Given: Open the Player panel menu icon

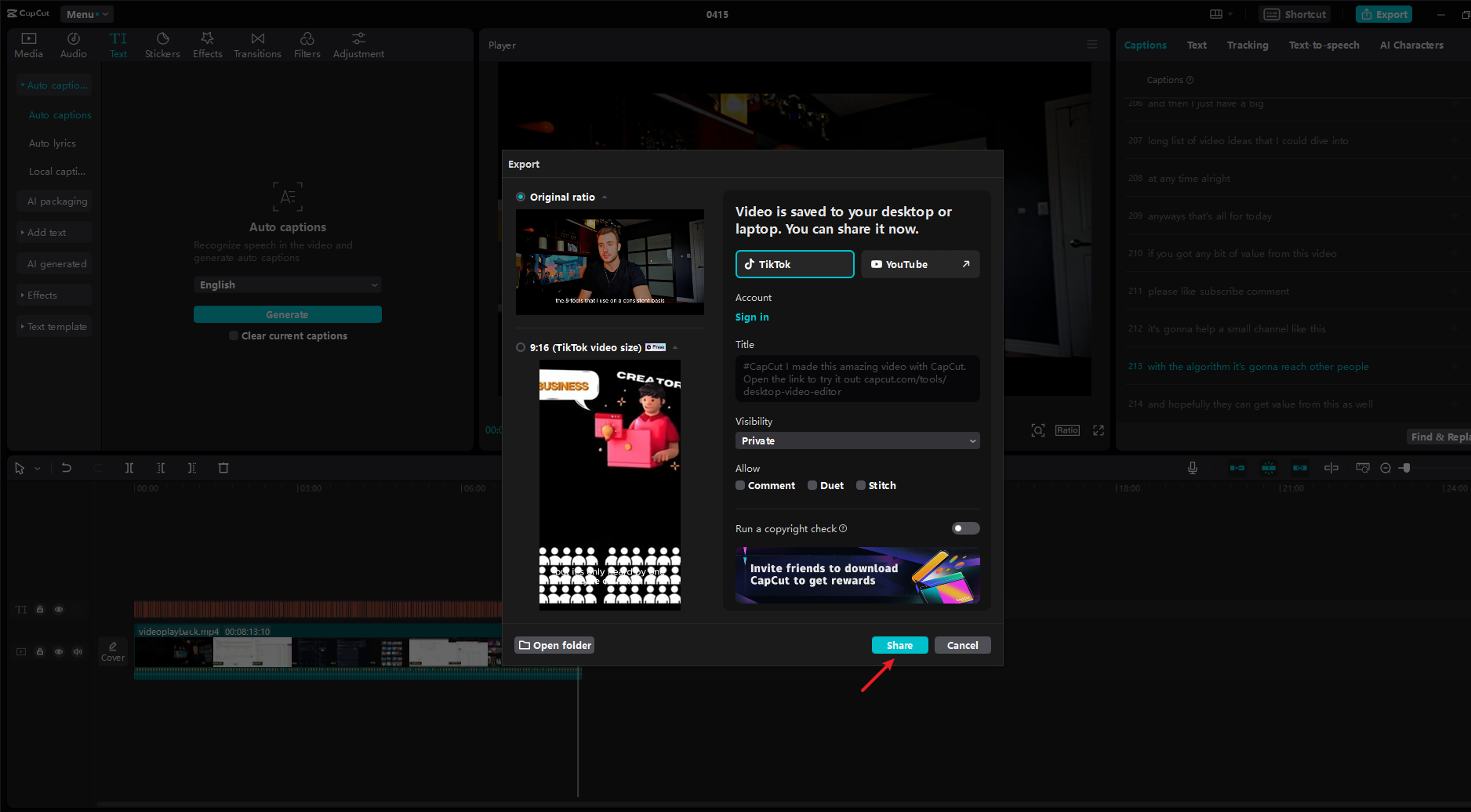Looking at the screenshot, I should [x=1092, y=45].
